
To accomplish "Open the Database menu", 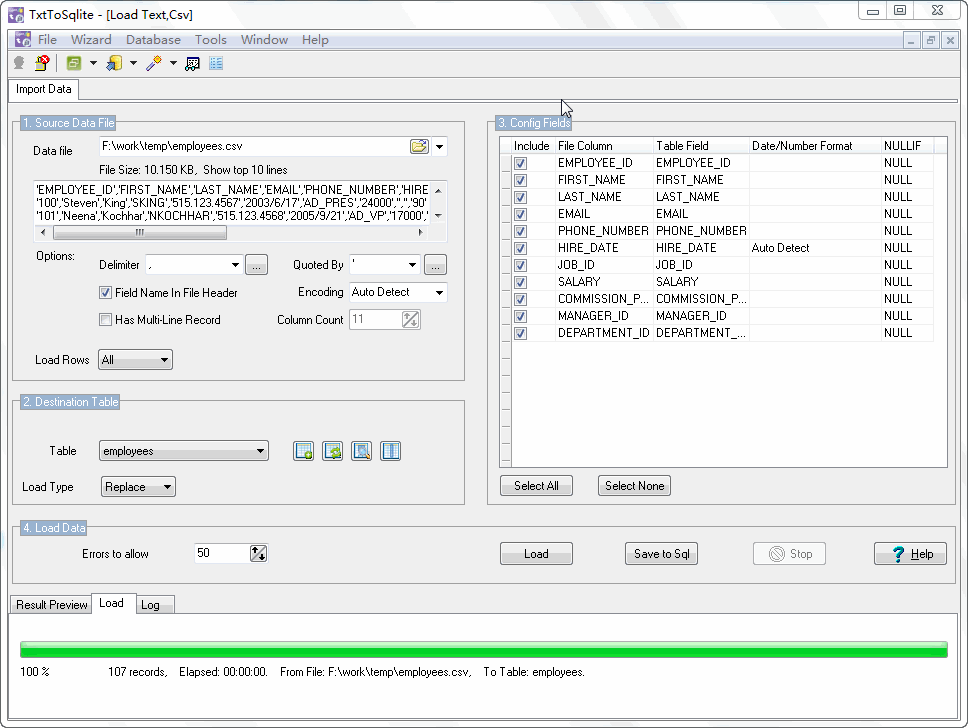I will tap(154, 40).
